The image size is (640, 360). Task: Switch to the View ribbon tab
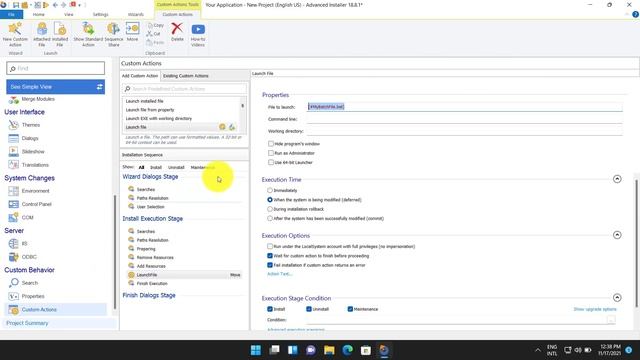pos(69,14)
